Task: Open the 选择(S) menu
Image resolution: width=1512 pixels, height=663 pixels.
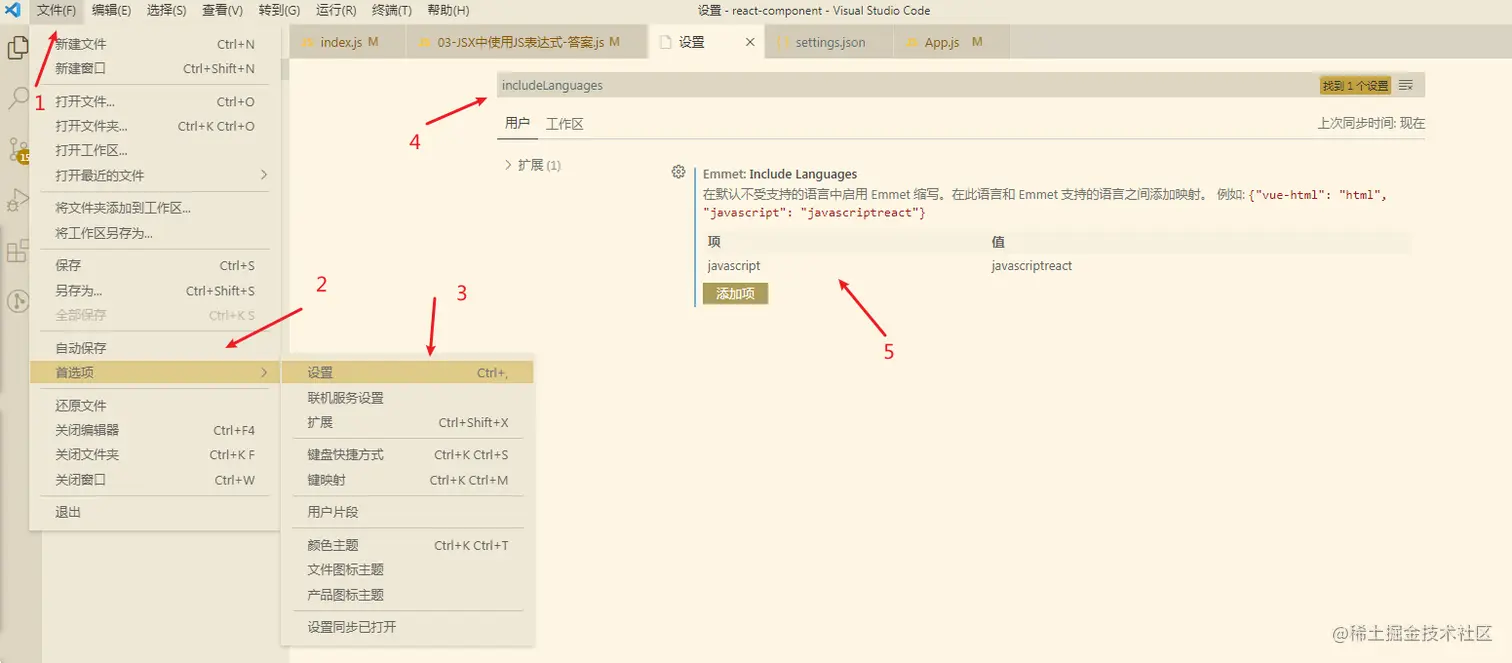Action: 166,11
